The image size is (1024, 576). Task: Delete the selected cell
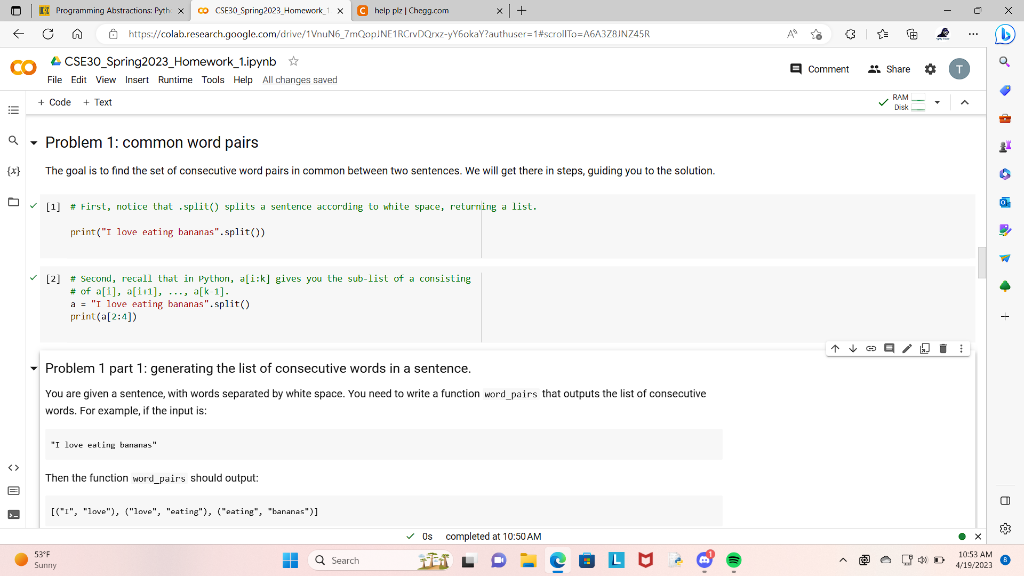(941, 348)
